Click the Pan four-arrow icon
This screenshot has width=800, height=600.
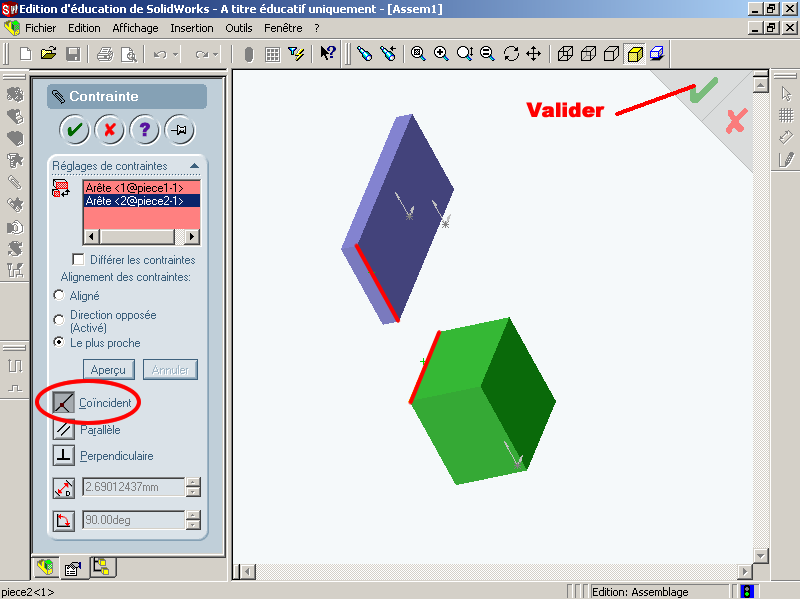[533, 53]
